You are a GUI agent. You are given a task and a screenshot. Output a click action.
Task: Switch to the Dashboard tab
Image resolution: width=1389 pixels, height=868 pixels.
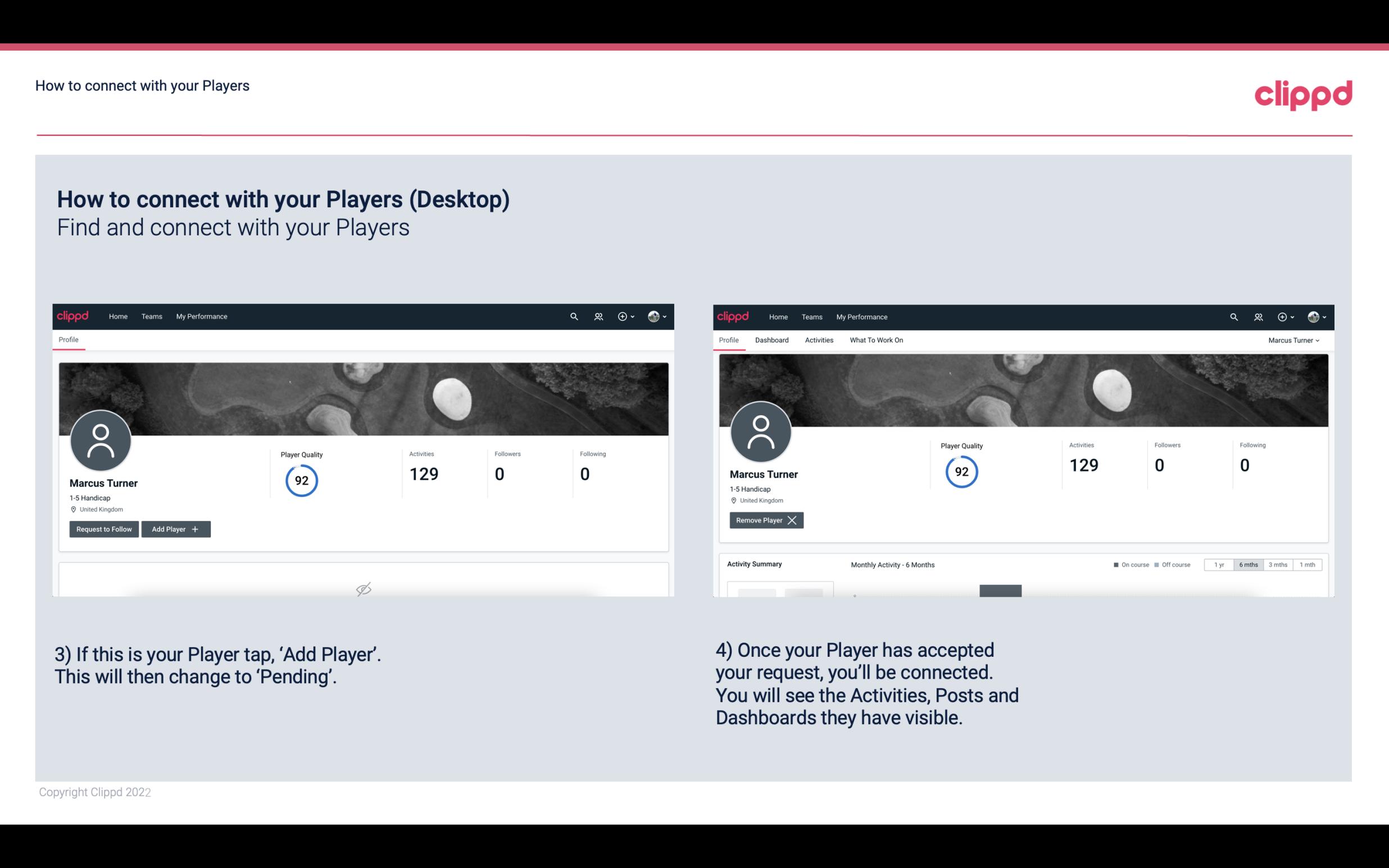coord(772,340)
